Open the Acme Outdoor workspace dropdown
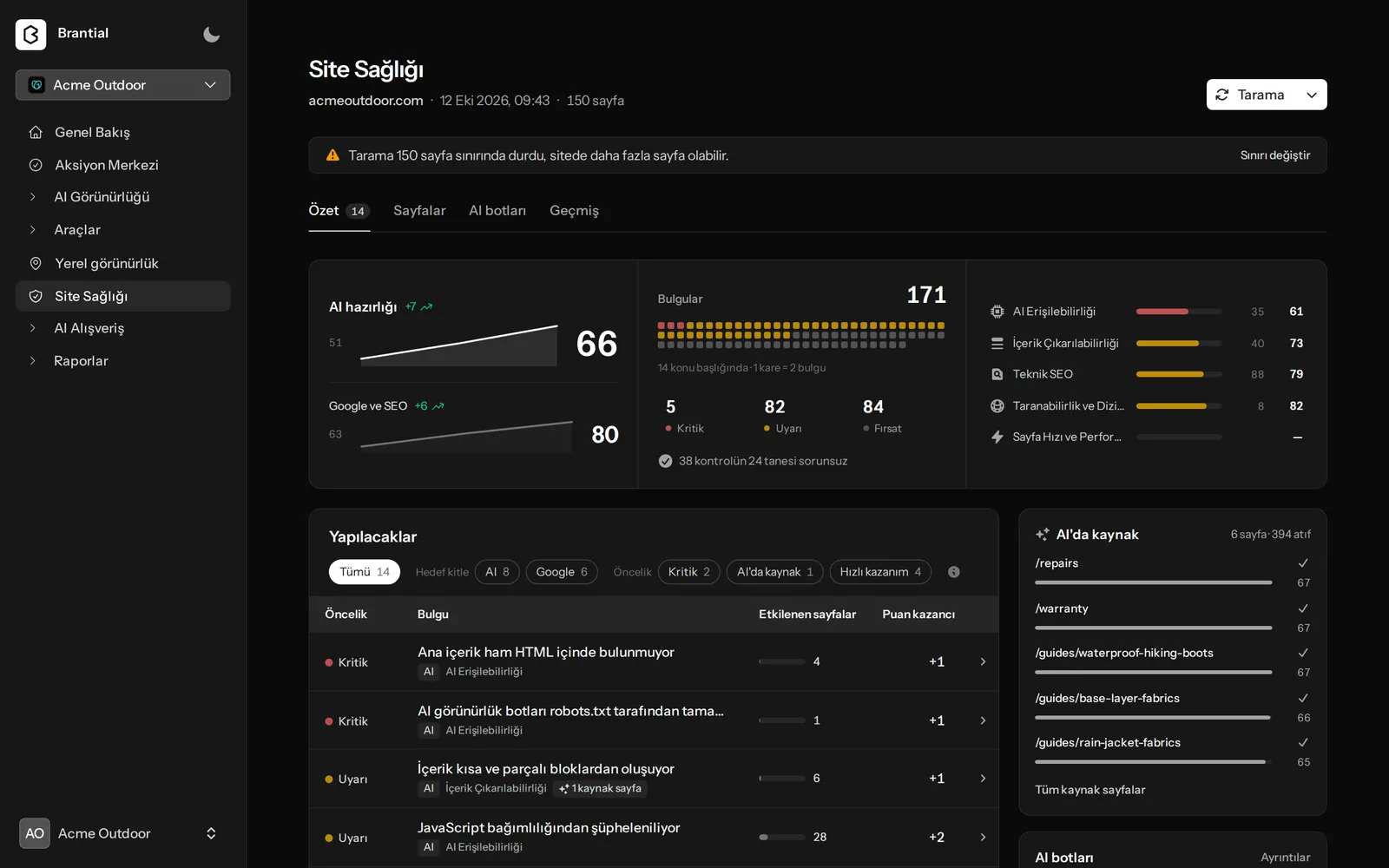Screen dimensions: 1389x868 (122, 85)
